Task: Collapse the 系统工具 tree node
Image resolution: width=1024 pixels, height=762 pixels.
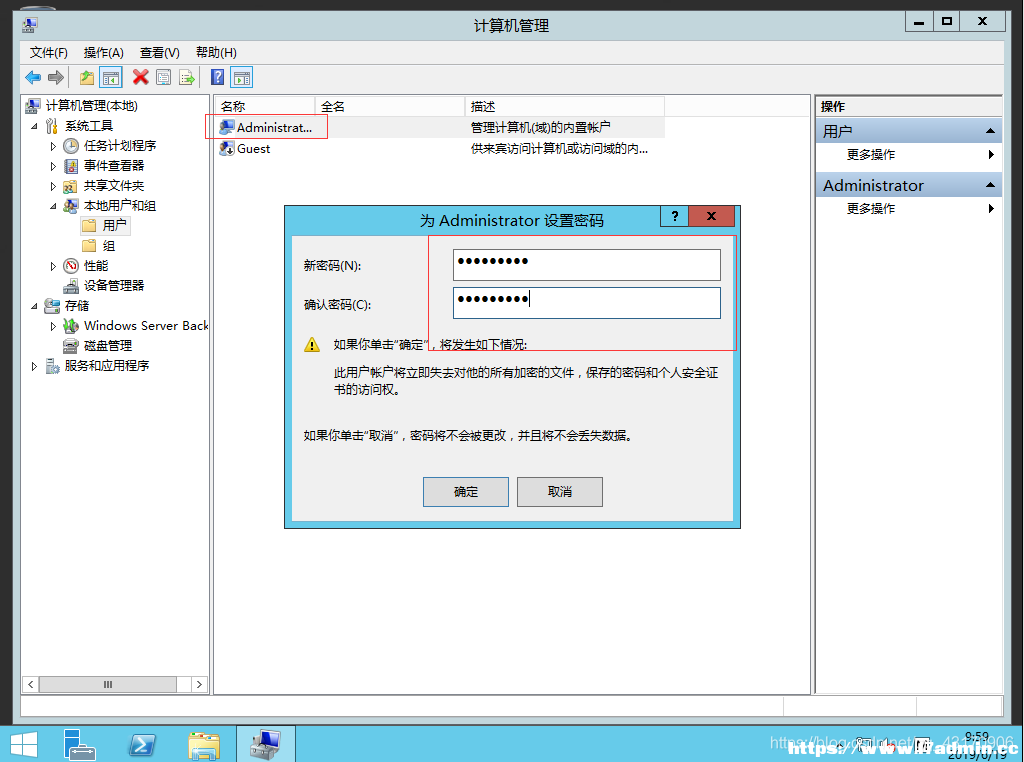Action: (x=34, y=126)
